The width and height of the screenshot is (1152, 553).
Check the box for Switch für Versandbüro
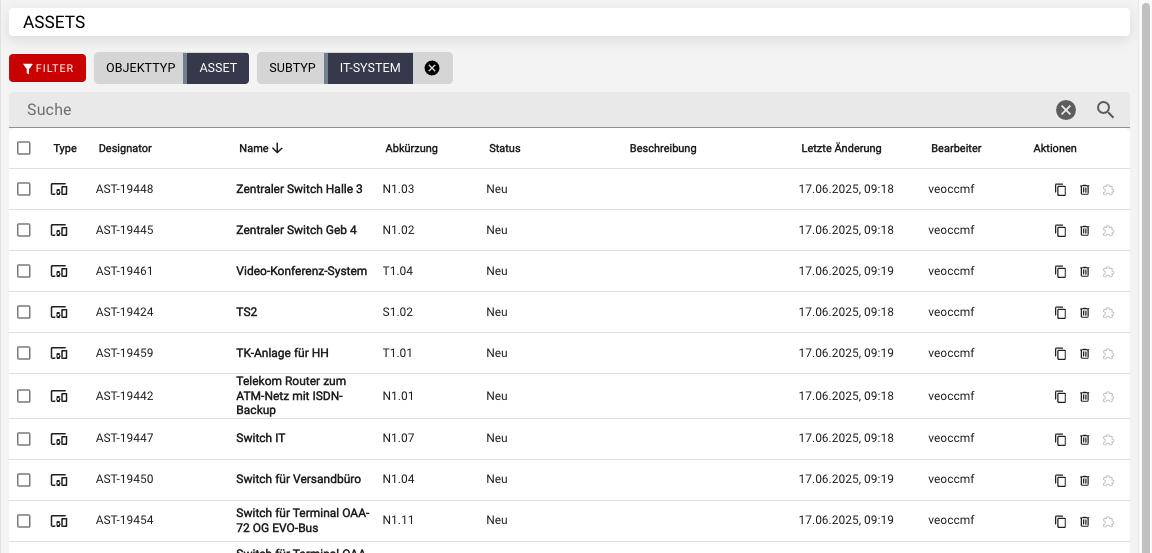(24, 480)
